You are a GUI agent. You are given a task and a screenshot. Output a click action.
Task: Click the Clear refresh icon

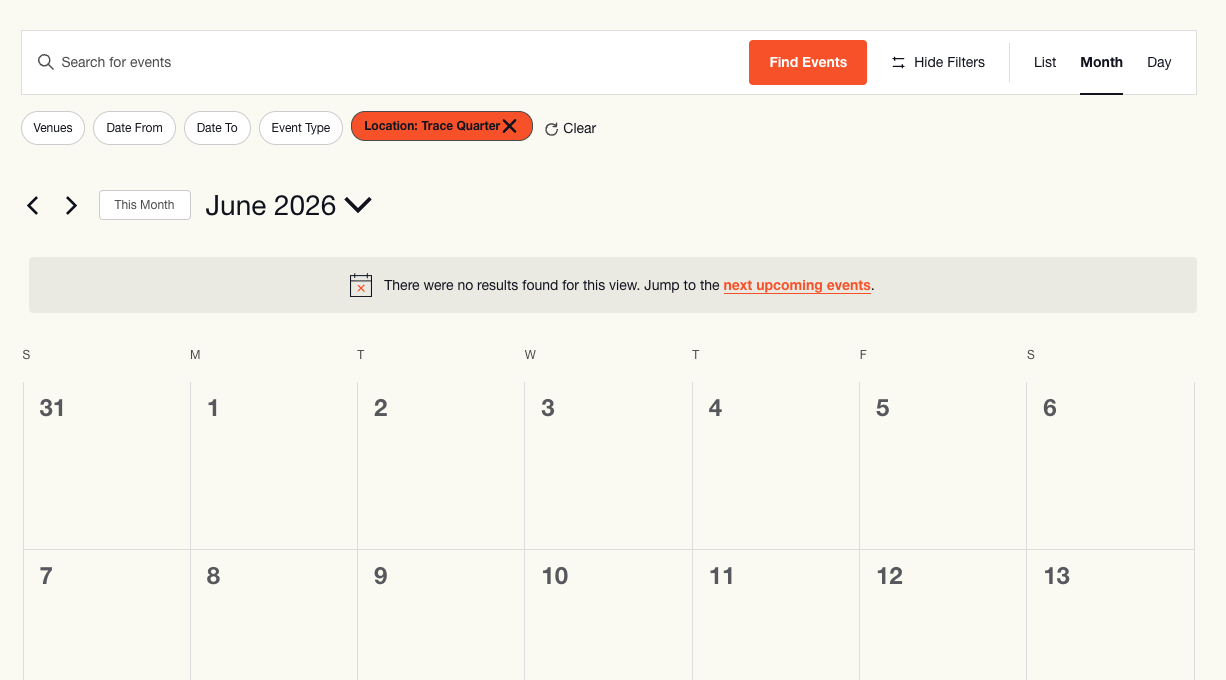[x=551, y=129]
